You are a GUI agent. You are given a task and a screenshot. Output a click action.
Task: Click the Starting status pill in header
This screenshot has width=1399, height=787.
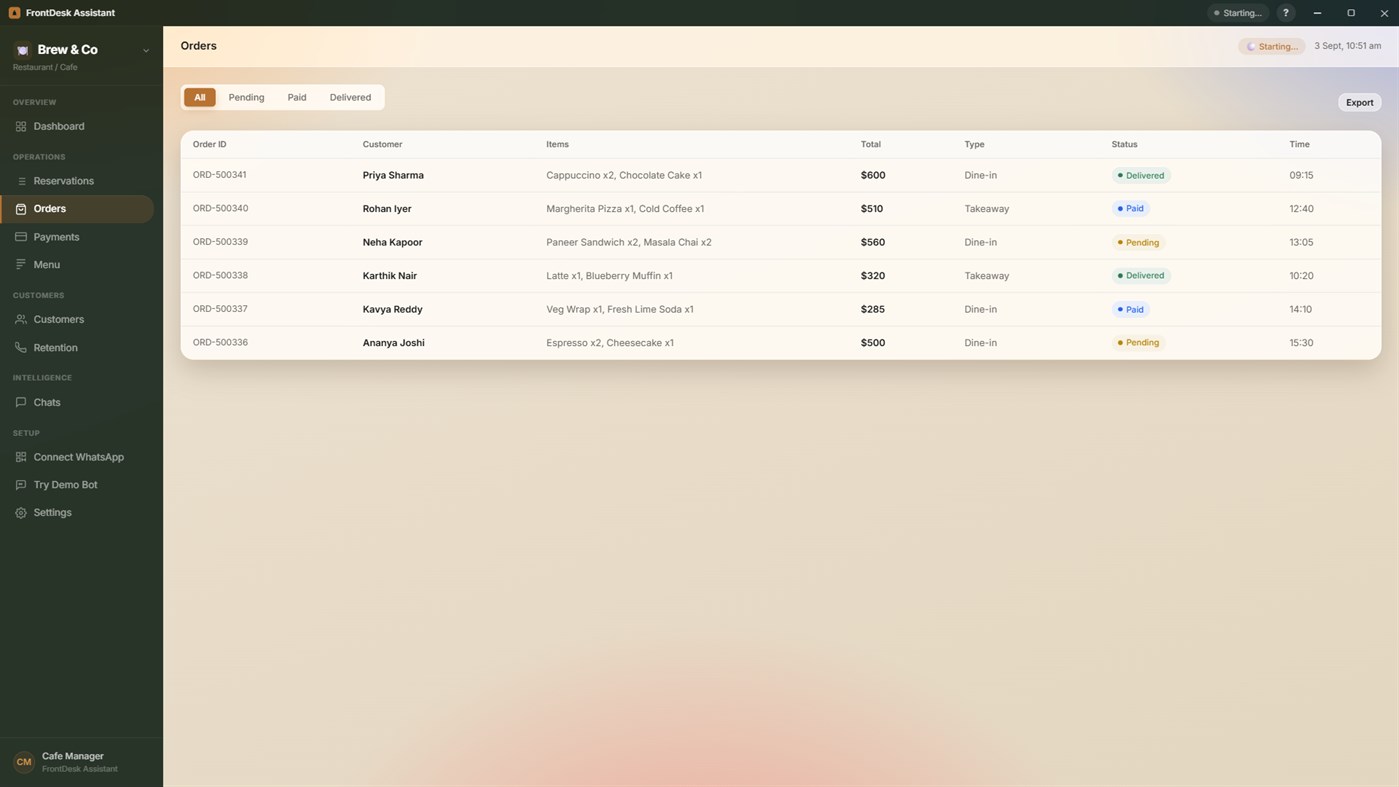(x=1272, y=46)
